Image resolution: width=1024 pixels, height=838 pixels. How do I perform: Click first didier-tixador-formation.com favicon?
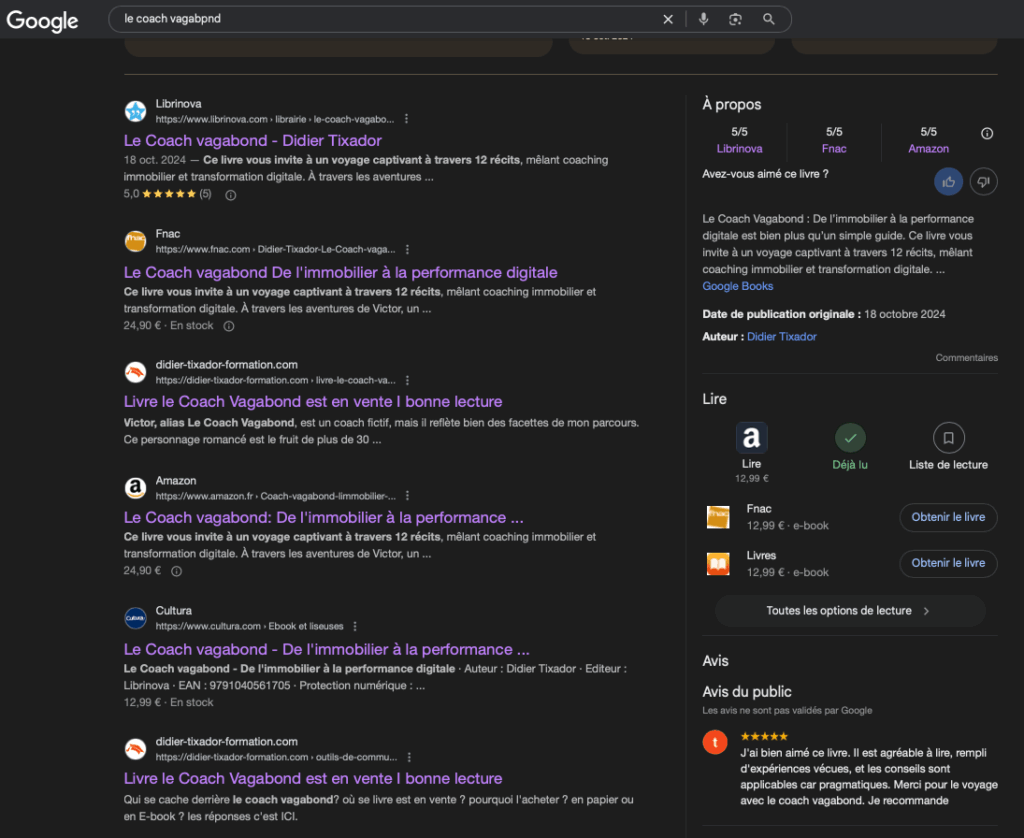point(135,372)
